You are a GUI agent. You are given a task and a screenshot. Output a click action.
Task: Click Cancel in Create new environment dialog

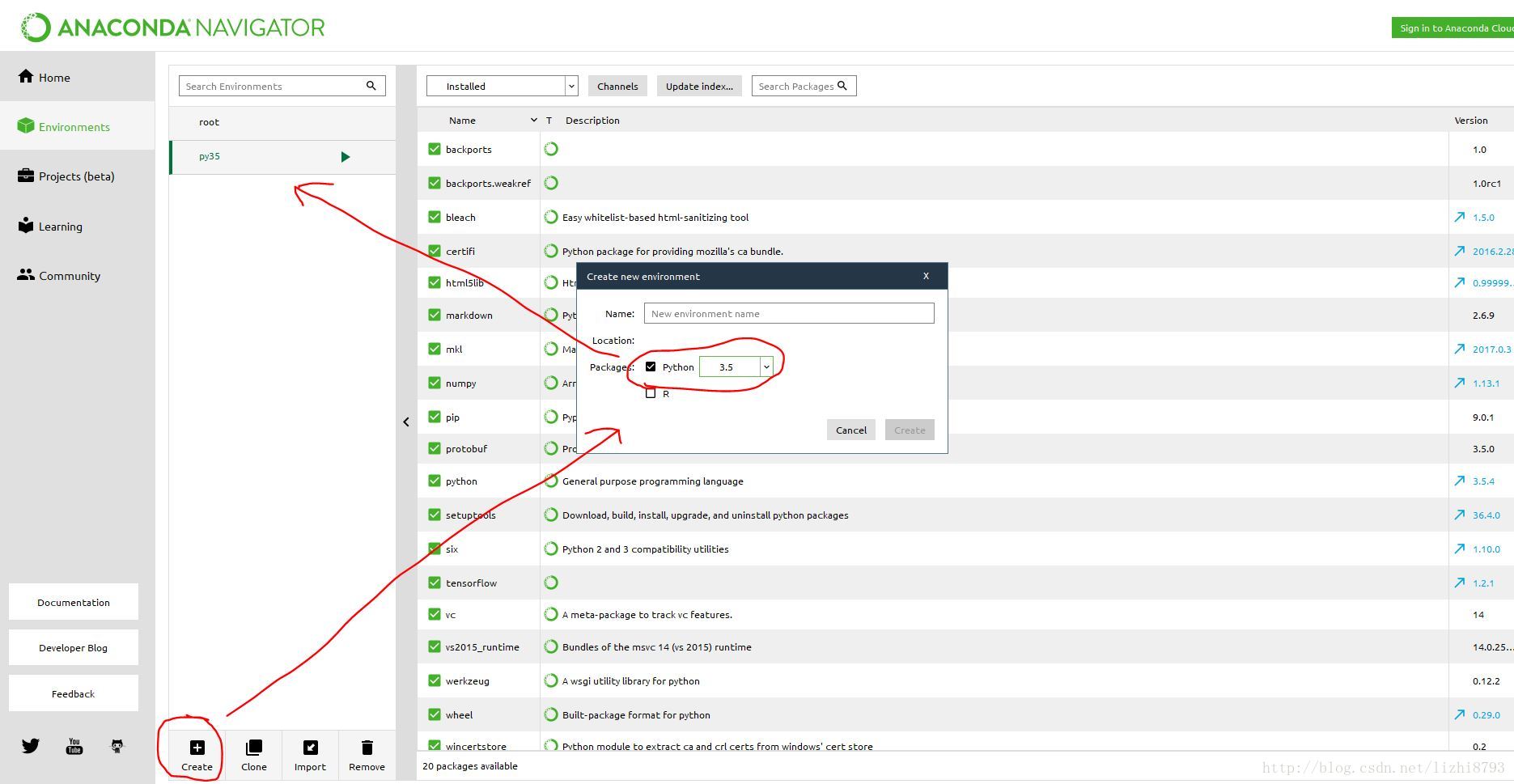(851, 430)
